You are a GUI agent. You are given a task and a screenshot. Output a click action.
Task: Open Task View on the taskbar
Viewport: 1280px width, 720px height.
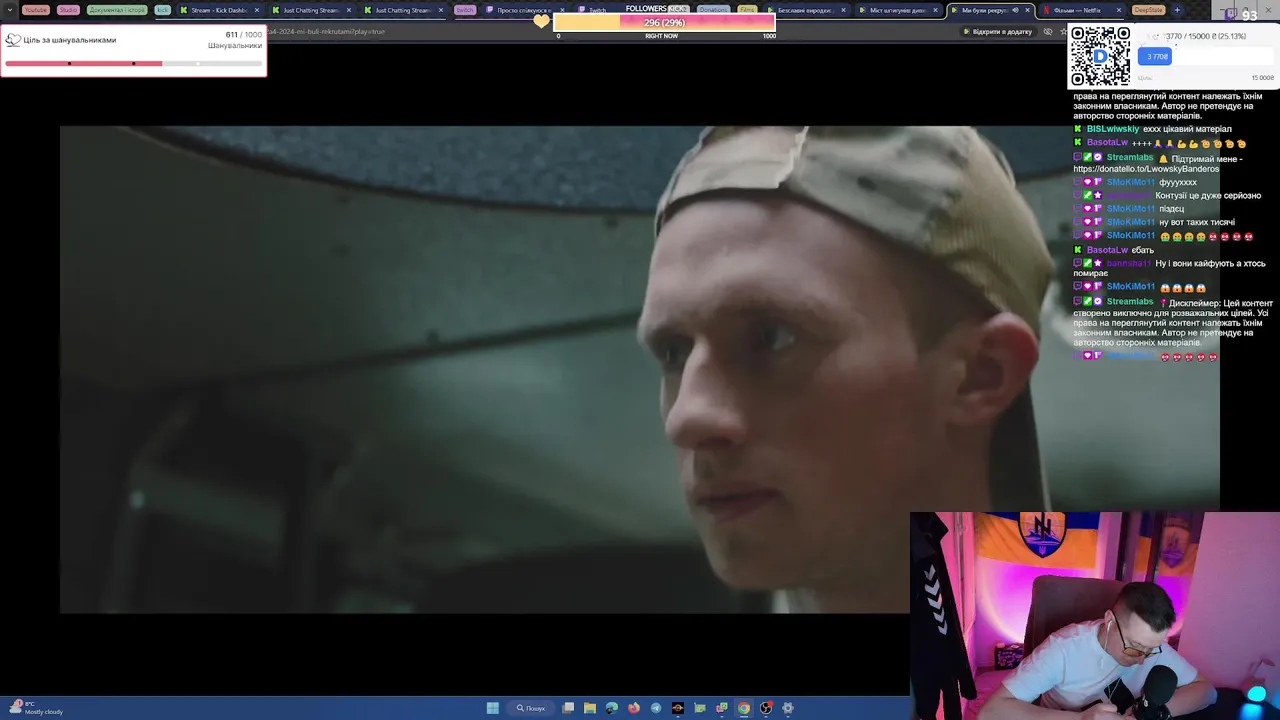point(568,708)
